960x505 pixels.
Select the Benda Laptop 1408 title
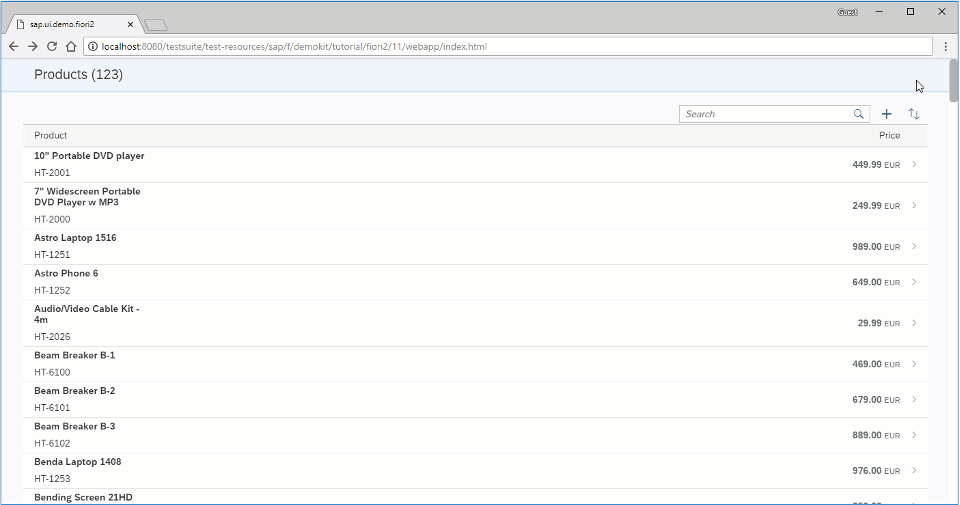(78, 462)
